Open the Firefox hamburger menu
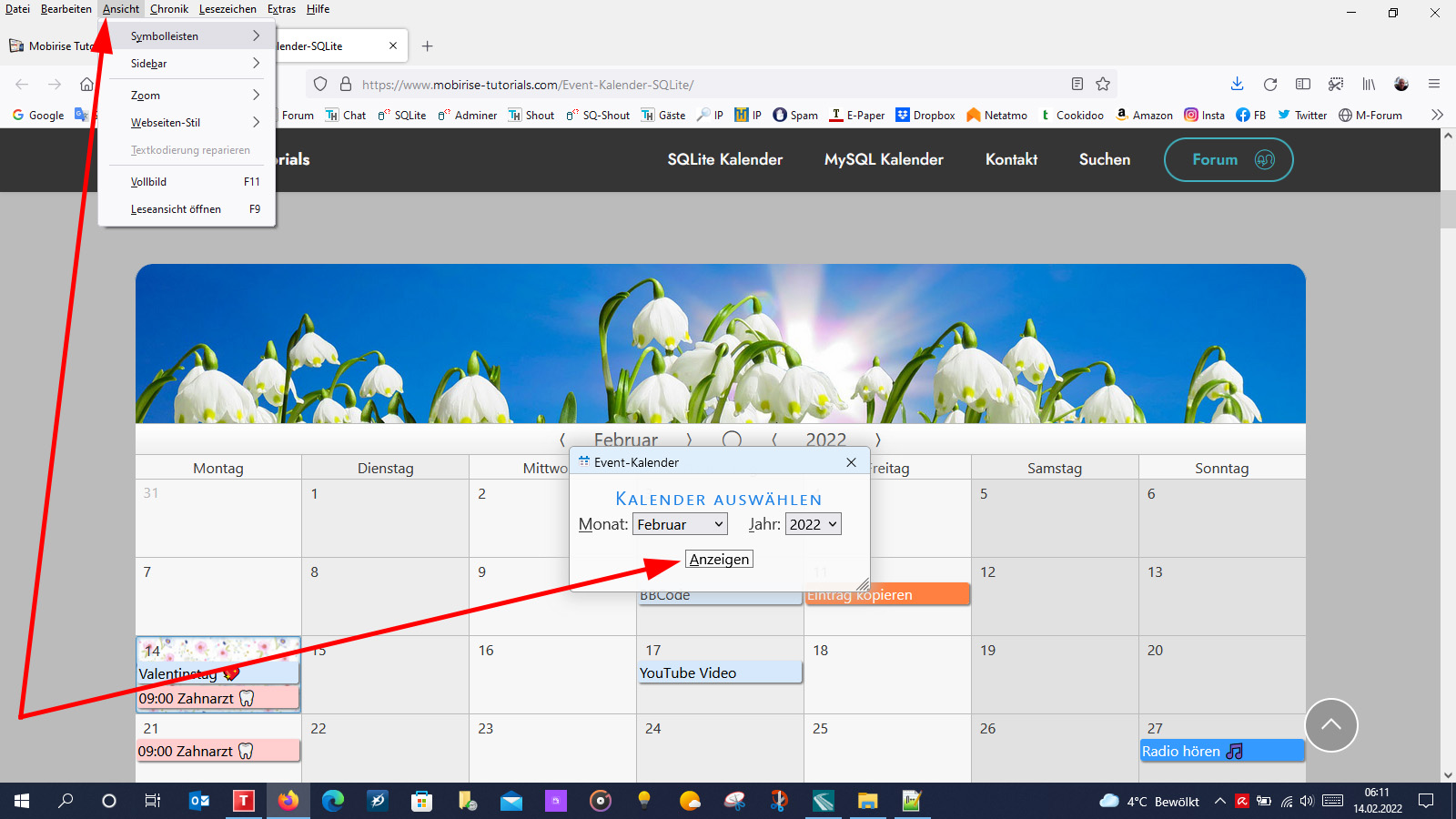 click(x=1434, y=85)
